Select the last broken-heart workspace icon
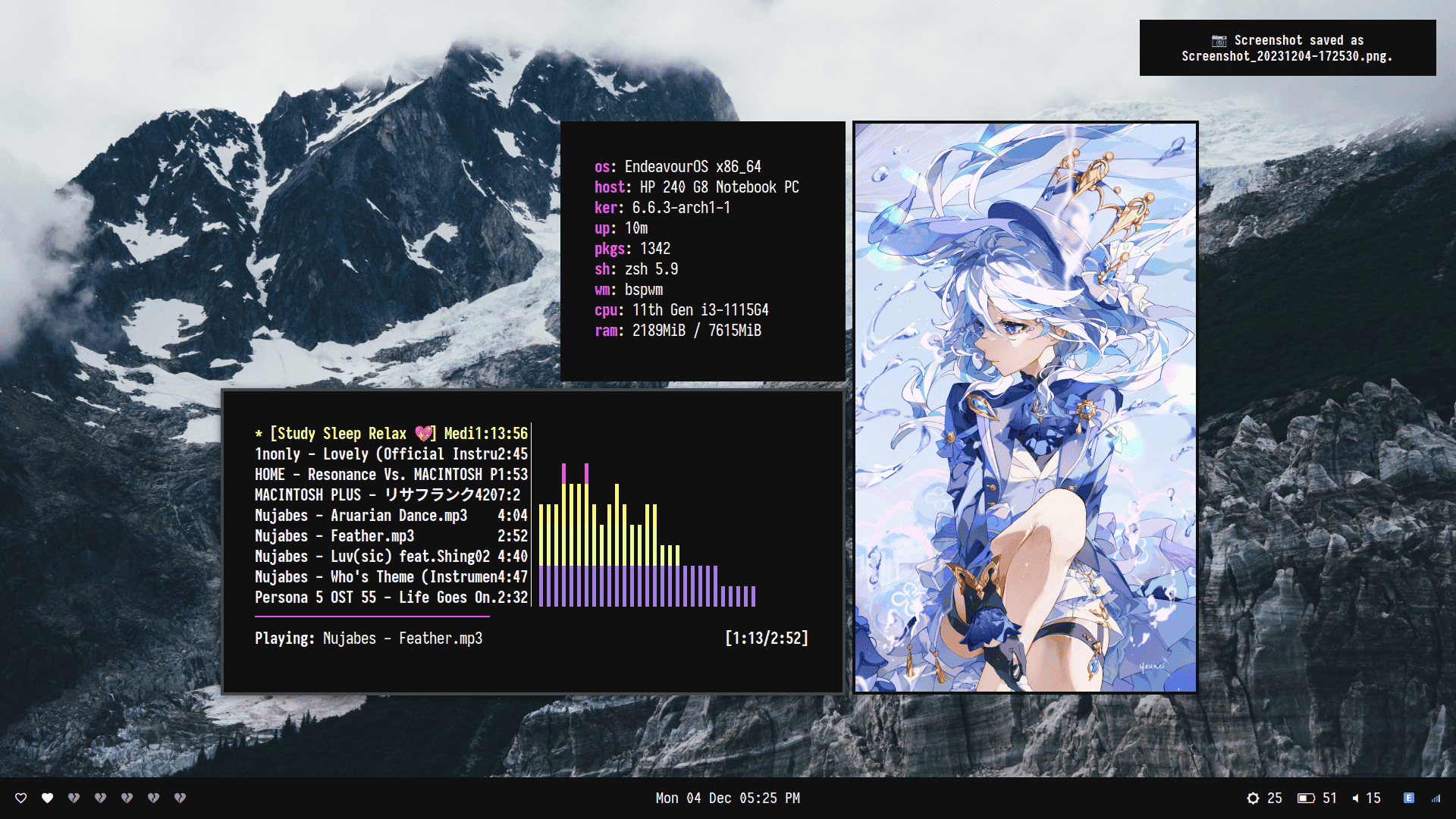1456x819 pixels. [x=180, y=798]
